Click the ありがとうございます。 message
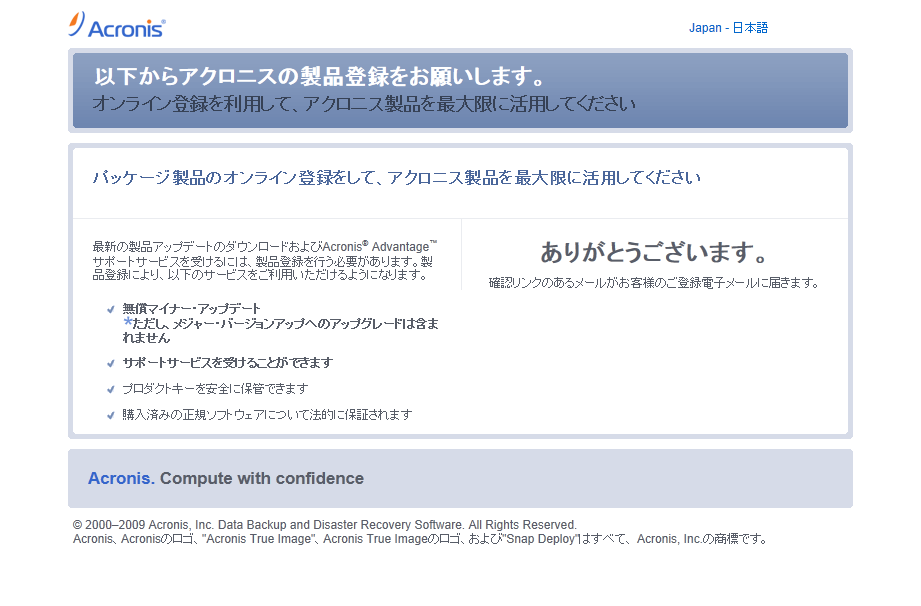The image size is (921, 606). [654, 252]
